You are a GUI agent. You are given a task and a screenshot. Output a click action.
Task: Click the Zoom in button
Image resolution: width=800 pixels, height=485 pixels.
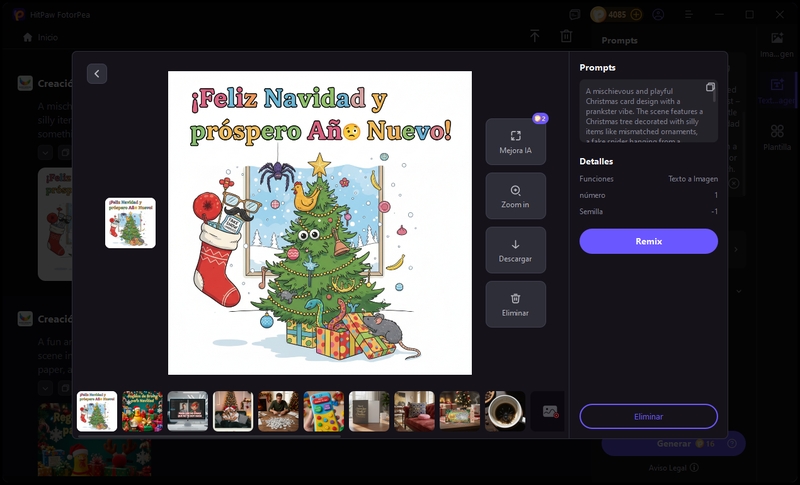point(515,196)
